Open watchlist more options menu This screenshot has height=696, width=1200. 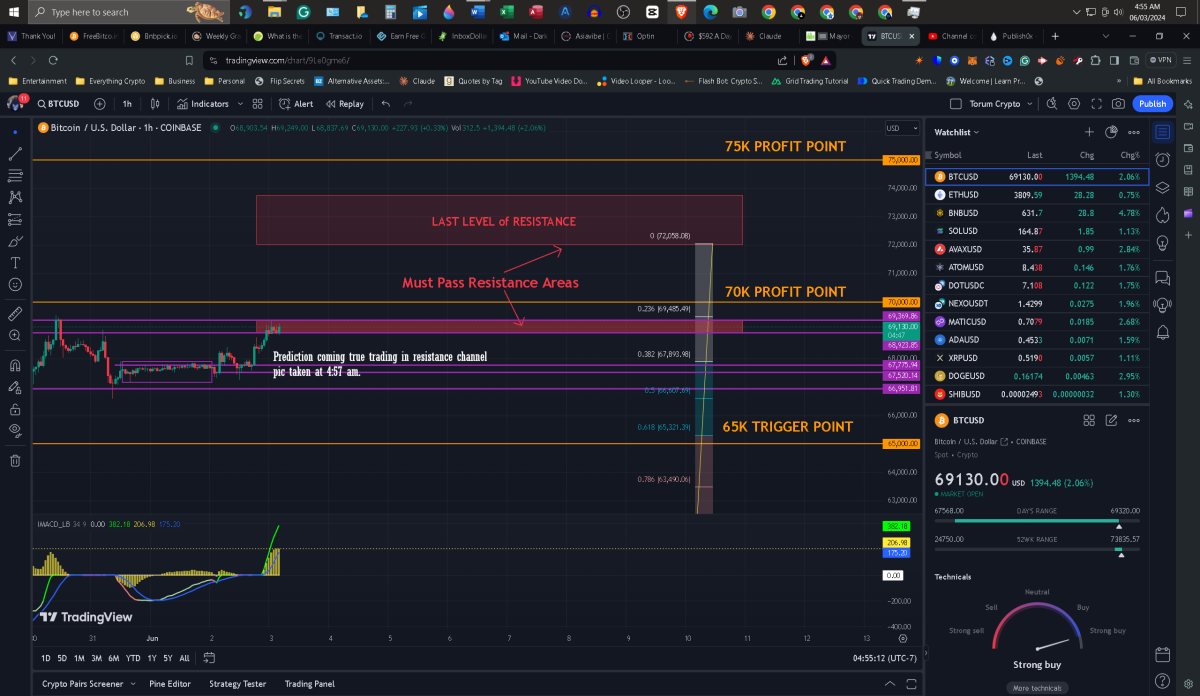point(1134,132)
